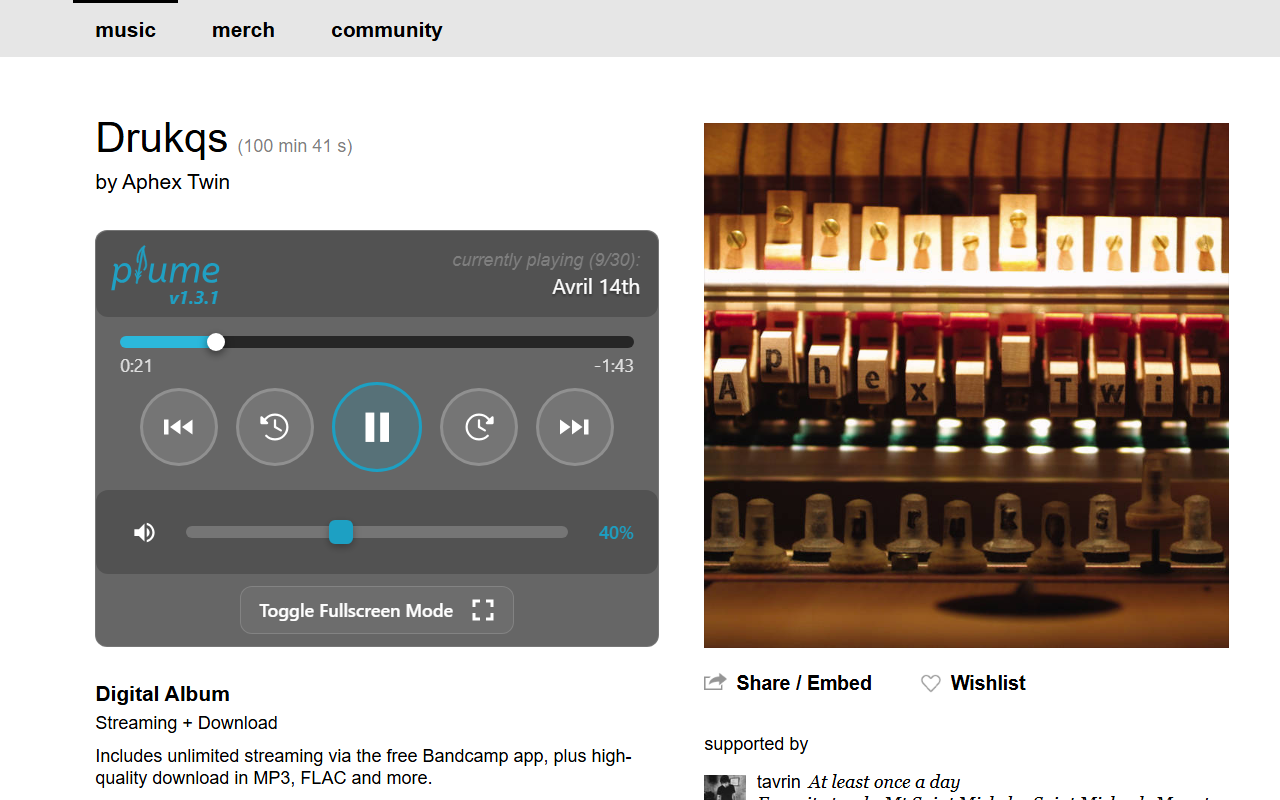Click the 40% volume value
This screenshot has height=800, width=1280.
pyautogui.click(x=616, y=533)
